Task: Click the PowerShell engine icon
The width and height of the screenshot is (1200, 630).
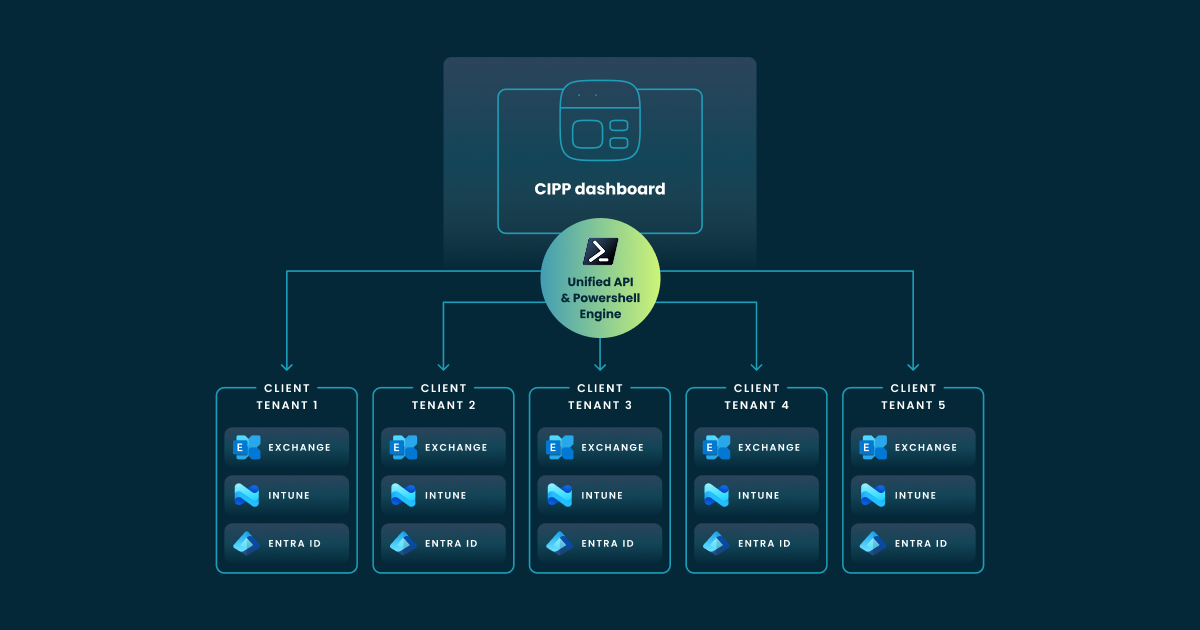Action: click(x=600, y=250)
